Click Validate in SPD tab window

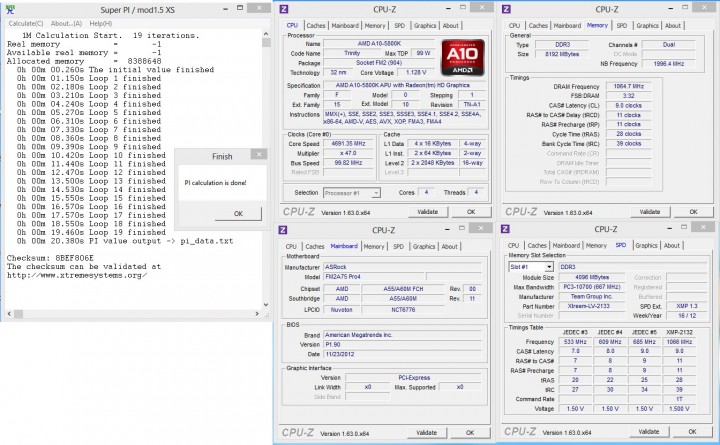click(x=649, y=432)
